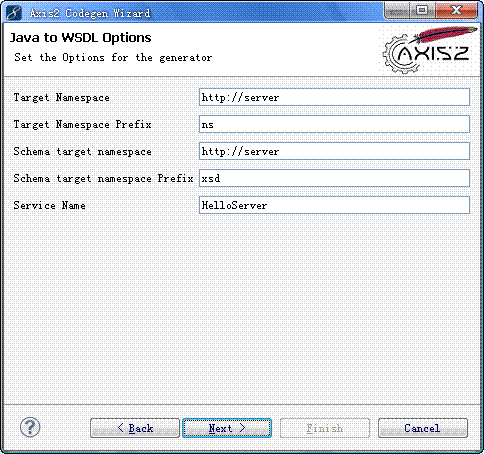Click the disabled Finish button
Viewport: 484px width, 454px height.
click(x=325, y=428)
